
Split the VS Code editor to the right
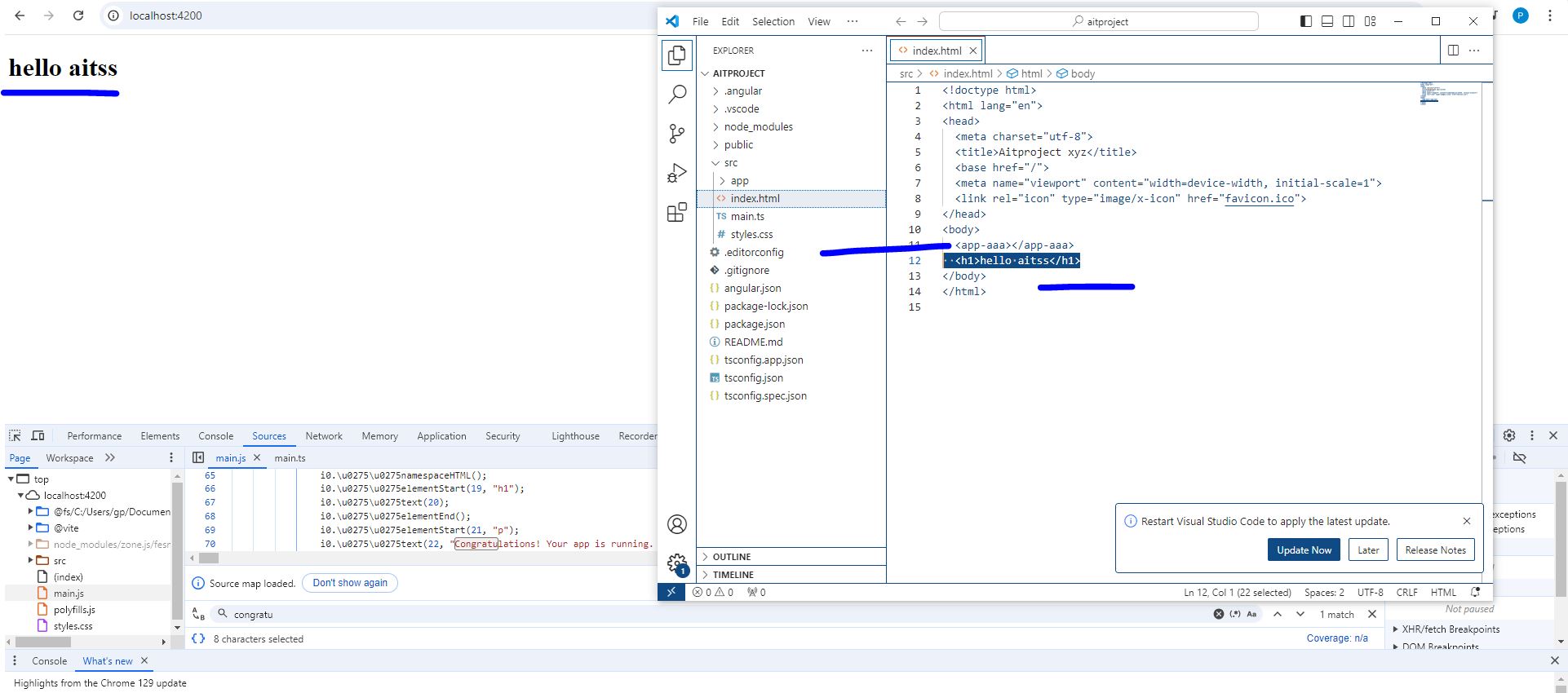(x=1453, y=51)
